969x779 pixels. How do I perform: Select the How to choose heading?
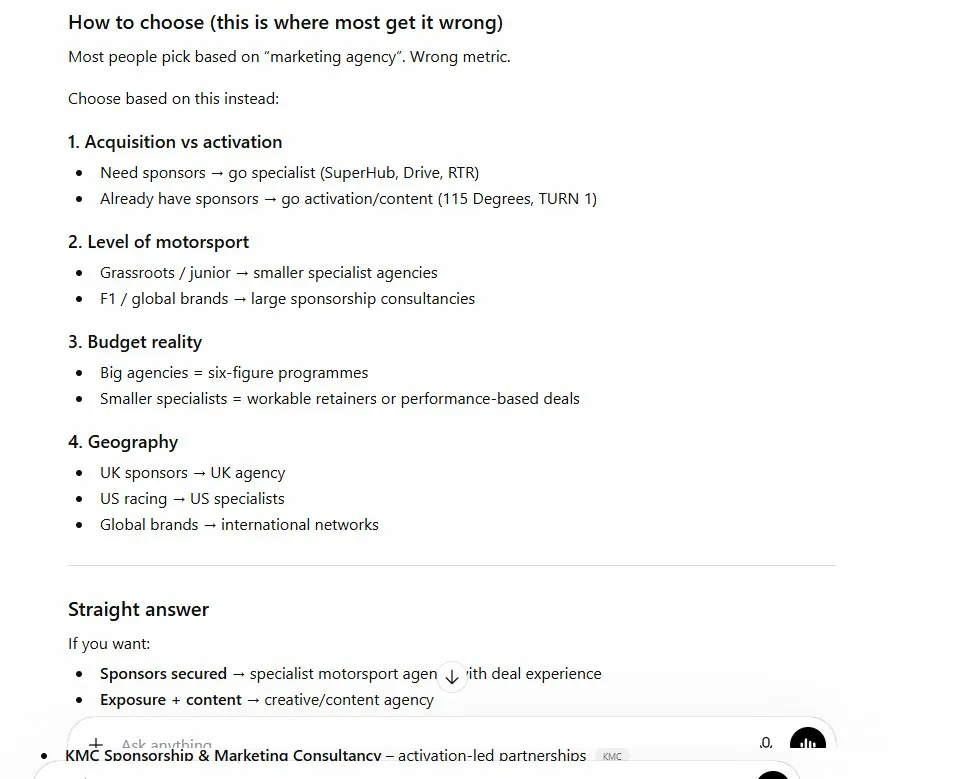pos(285,22)
